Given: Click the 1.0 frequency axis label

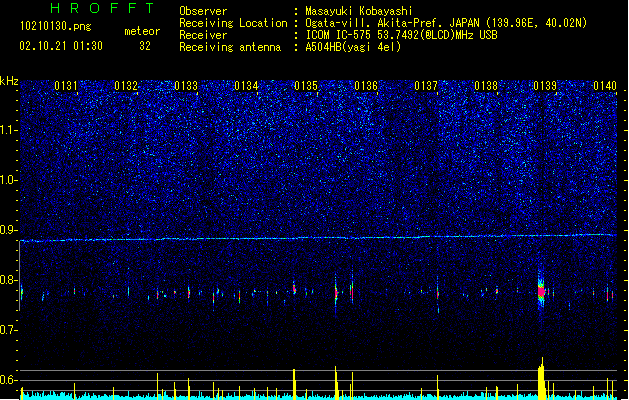Looking at the screenshot, I should 9,180.
